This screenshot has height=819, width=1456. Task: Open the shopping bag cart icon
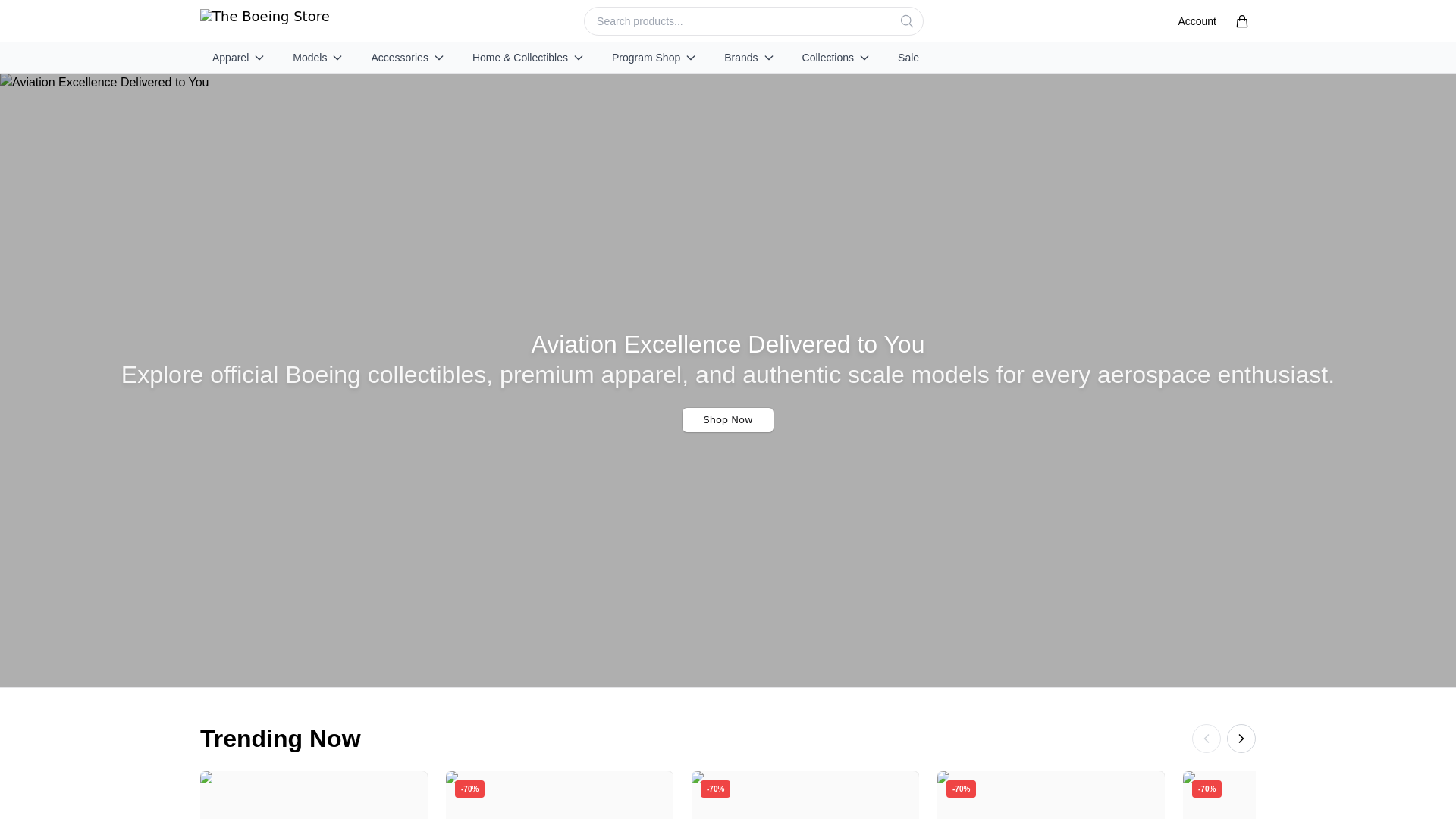(1241, 21)
